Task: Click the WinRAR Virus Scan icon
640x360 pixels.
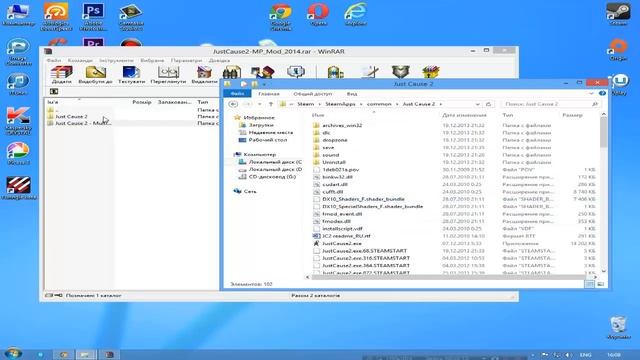Action: (x=335, y=72)
